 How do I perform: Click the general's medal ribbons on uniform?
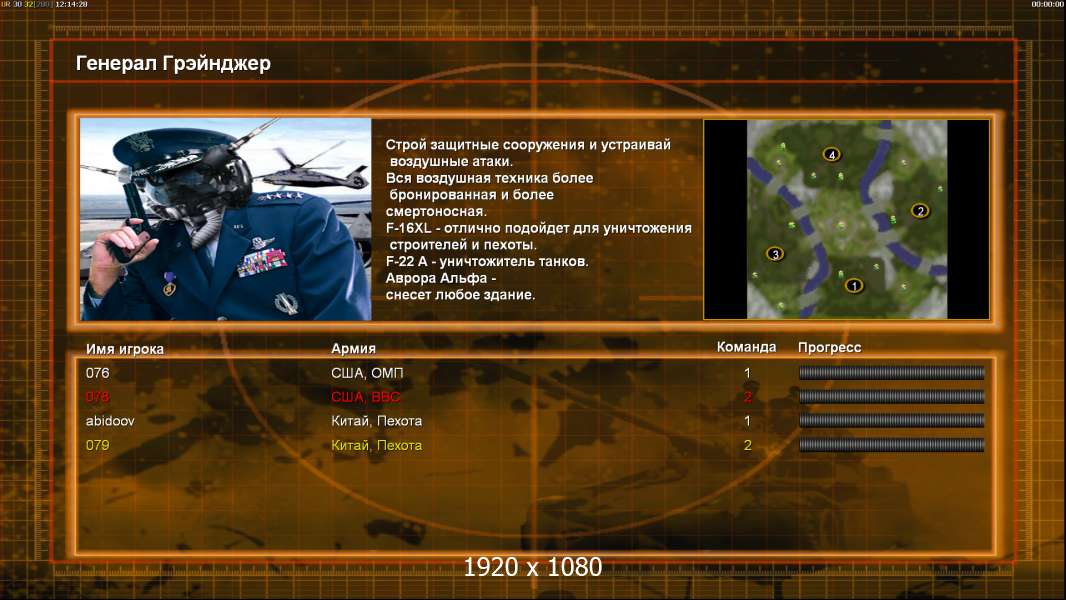(x=262, y=262)
